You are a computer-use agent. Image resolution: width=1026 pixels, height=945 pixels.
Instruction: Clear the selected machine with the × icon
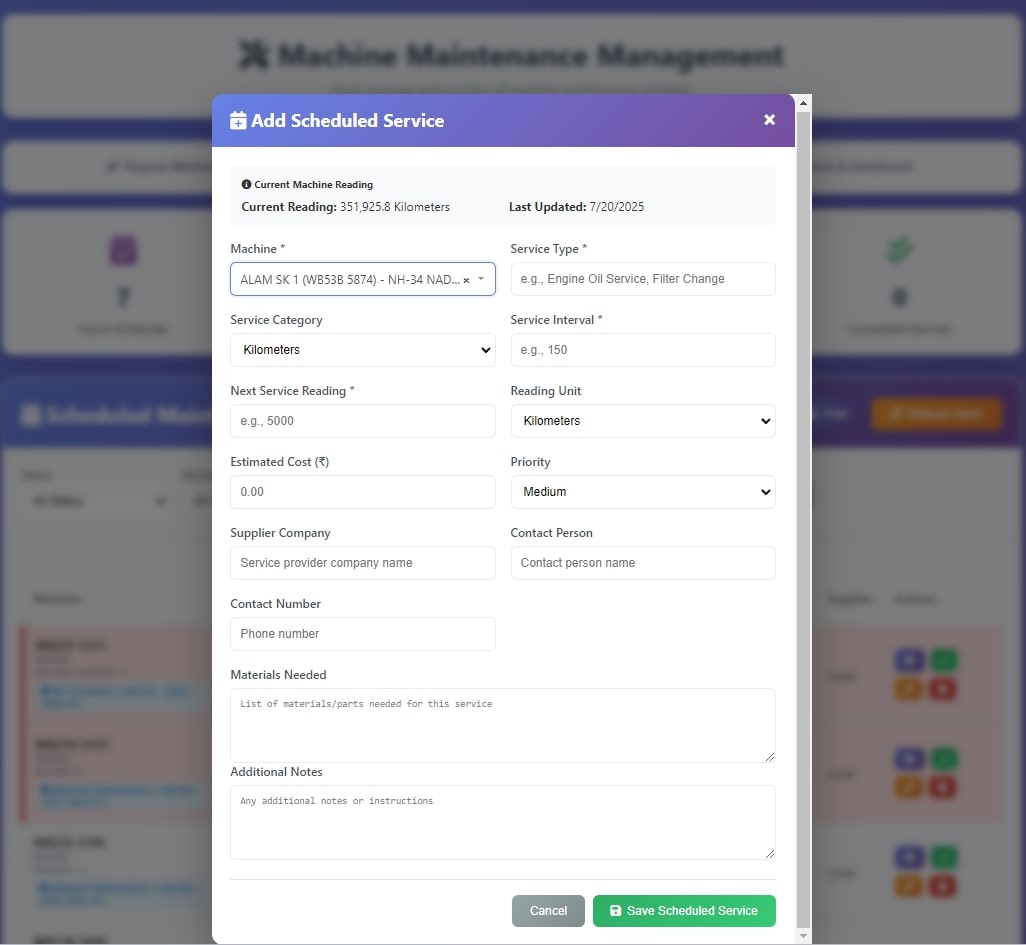tap(466, 281)
